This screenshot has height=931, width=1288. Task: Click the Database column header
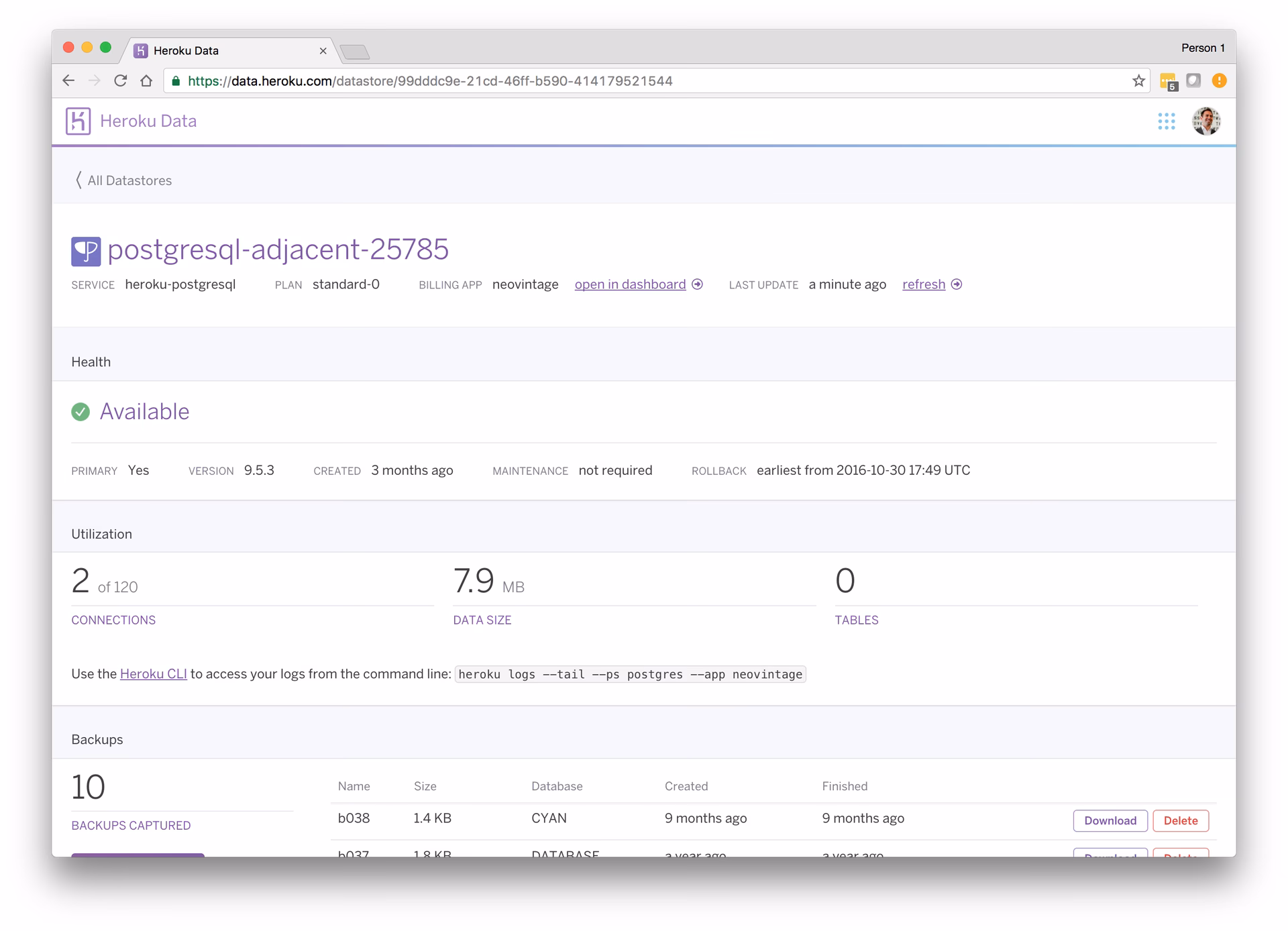(557, 786)
